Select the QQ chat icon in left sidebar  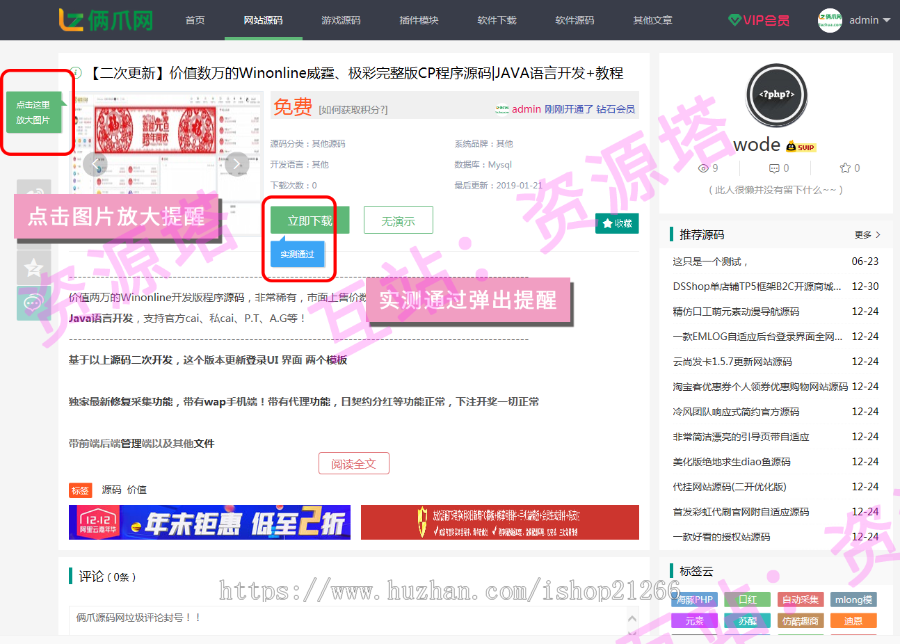(34, 192)
